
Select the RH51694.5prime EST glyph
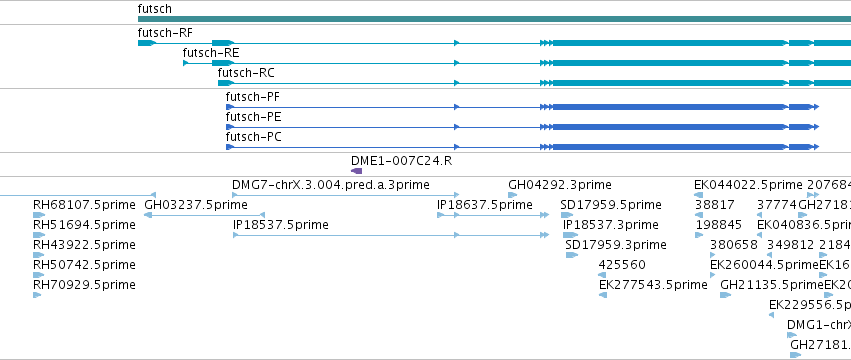[x=38, y=235]
